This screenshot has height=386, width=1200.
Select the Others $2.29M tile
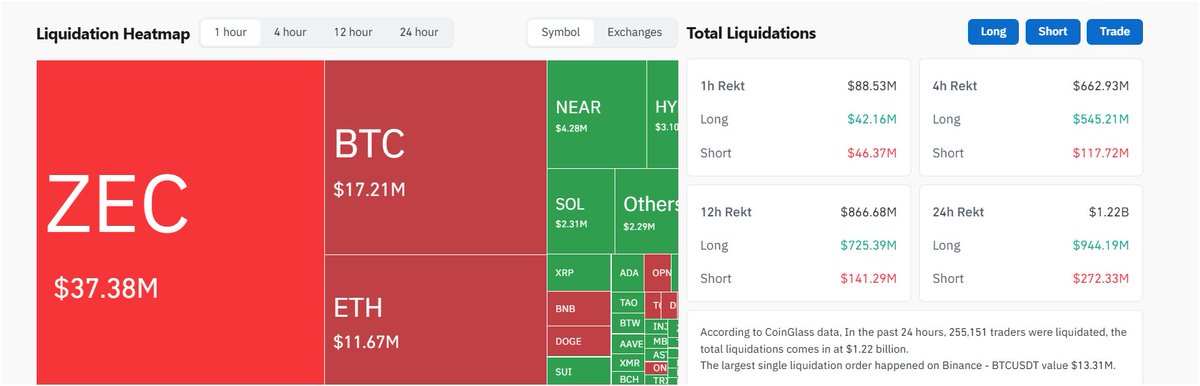point(646,211)
